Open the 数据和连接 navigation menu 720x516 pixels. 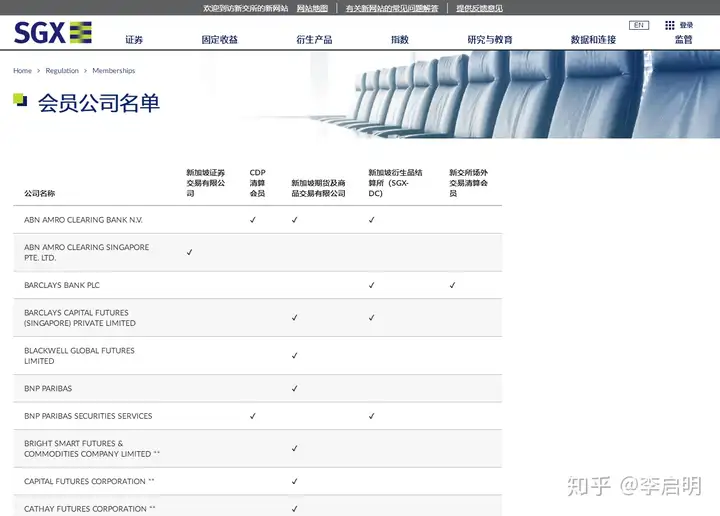click(593, 40)
